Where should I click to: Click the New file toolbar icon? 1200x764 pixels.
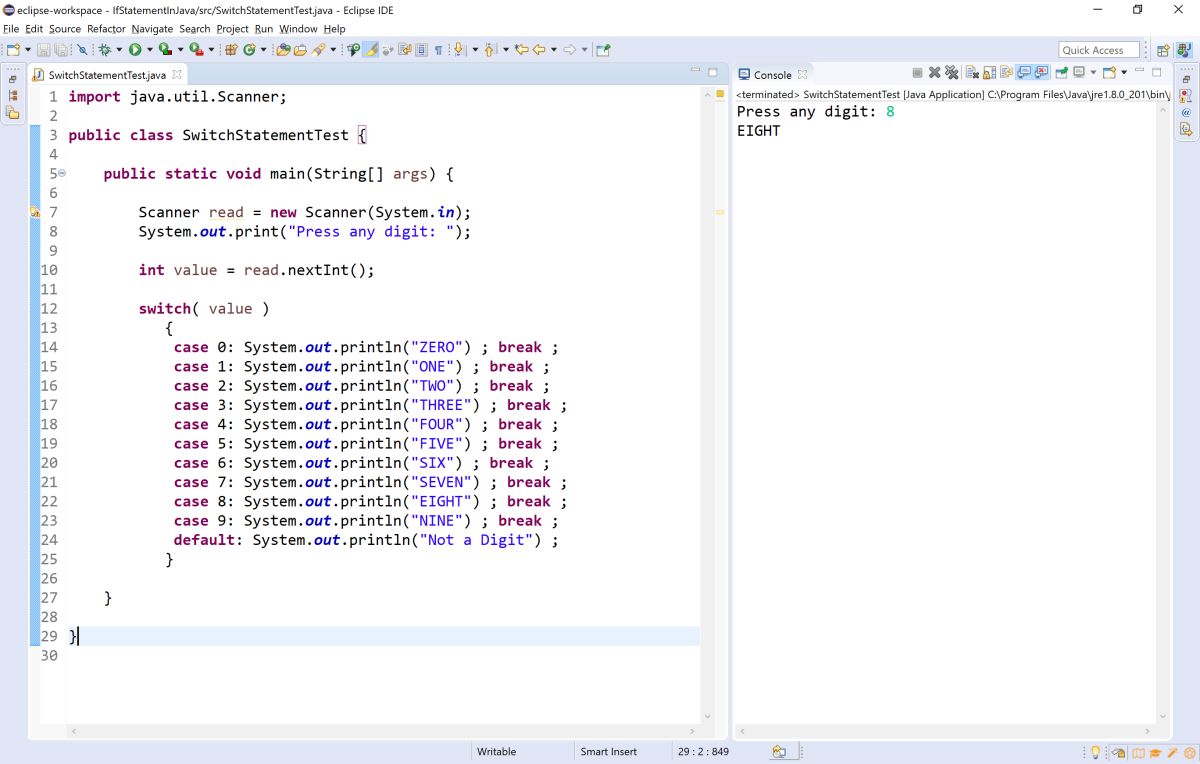coord(13,50)
